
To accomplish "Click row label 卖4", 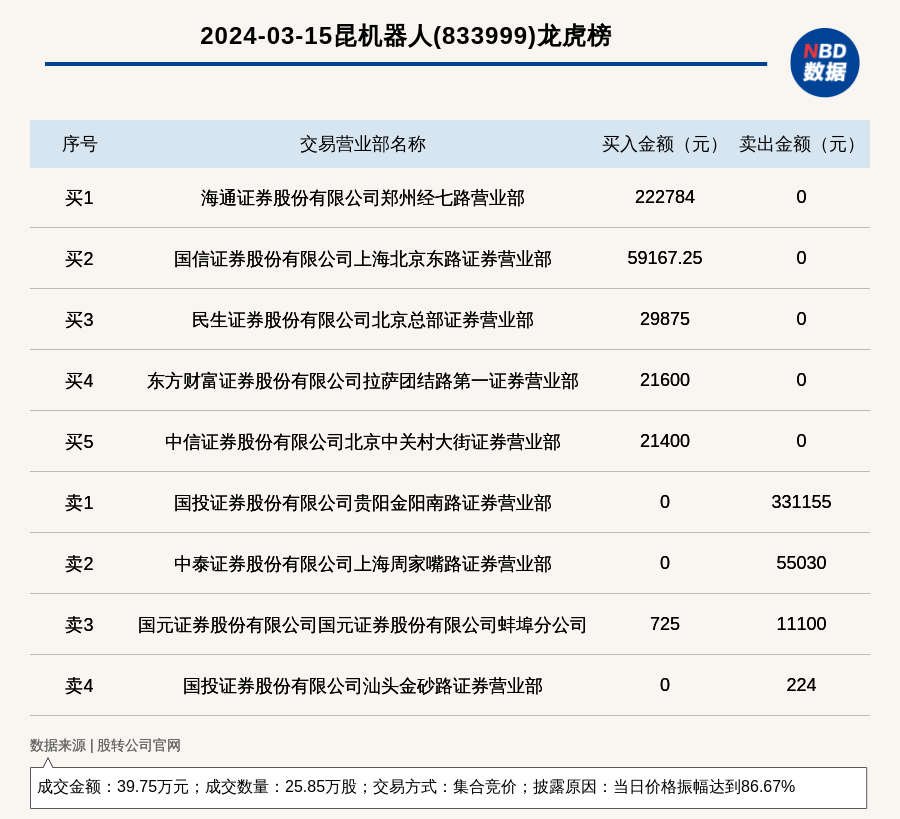I will pyautogui.click(x=79, y=686).
